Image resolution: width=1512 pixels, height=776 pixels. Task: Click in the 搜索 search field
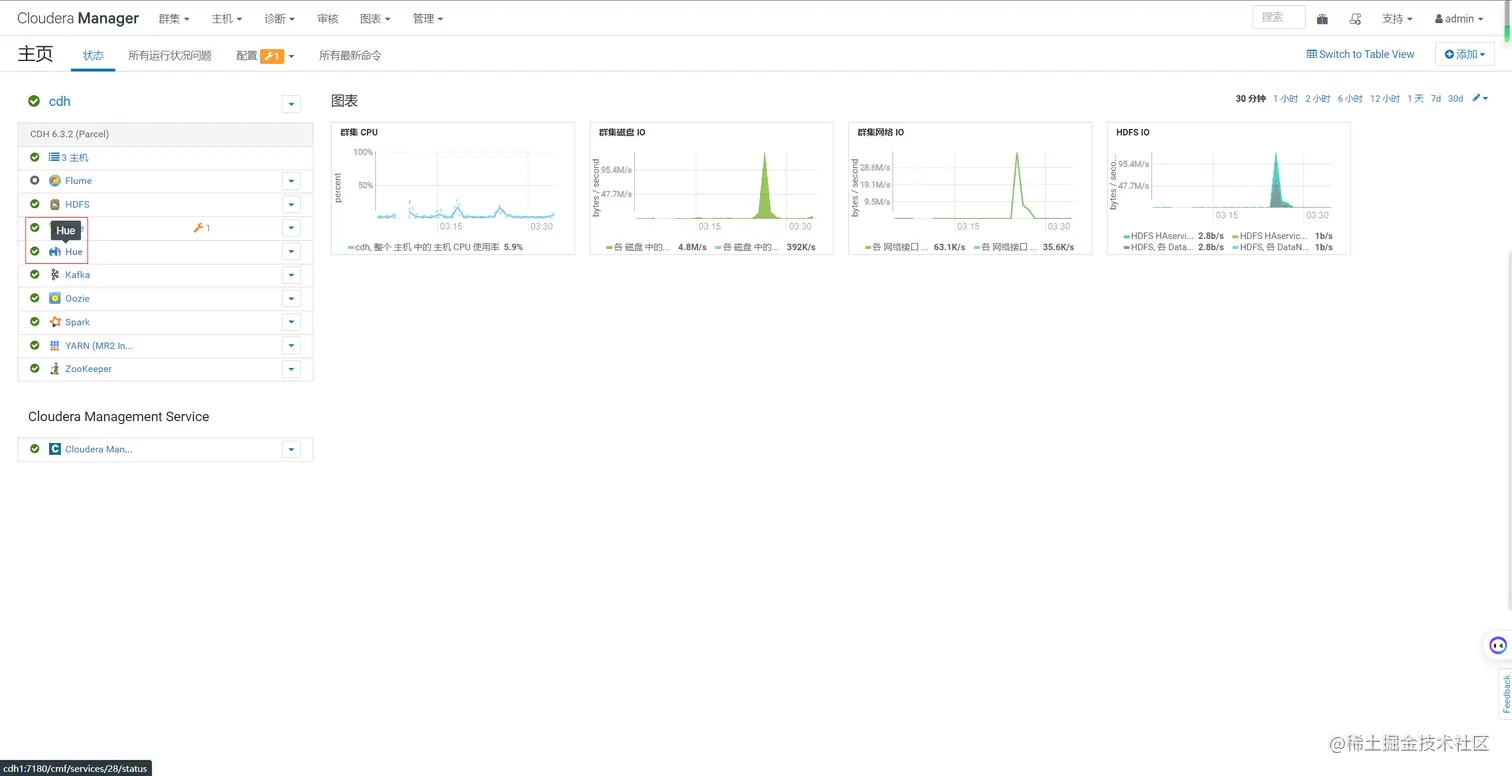[1279, 17]
